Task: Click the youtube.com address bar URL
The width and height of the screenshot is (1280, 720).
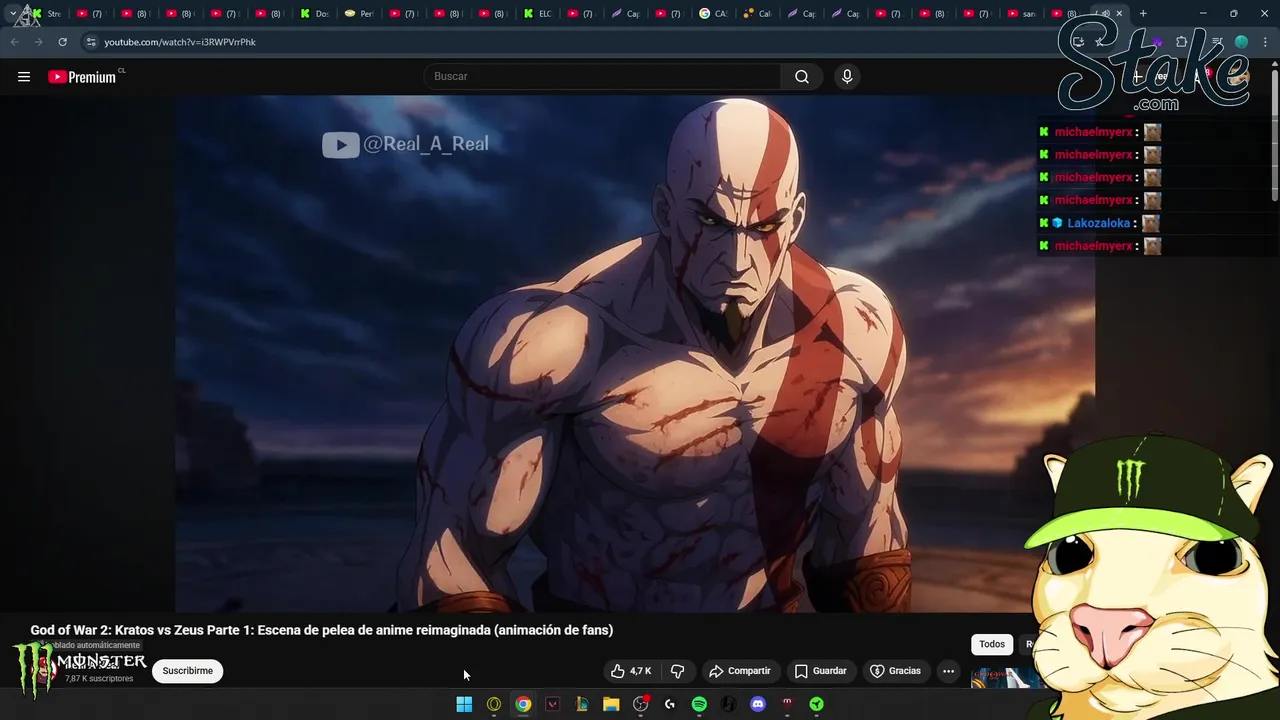Action: (x=180, y=42)
